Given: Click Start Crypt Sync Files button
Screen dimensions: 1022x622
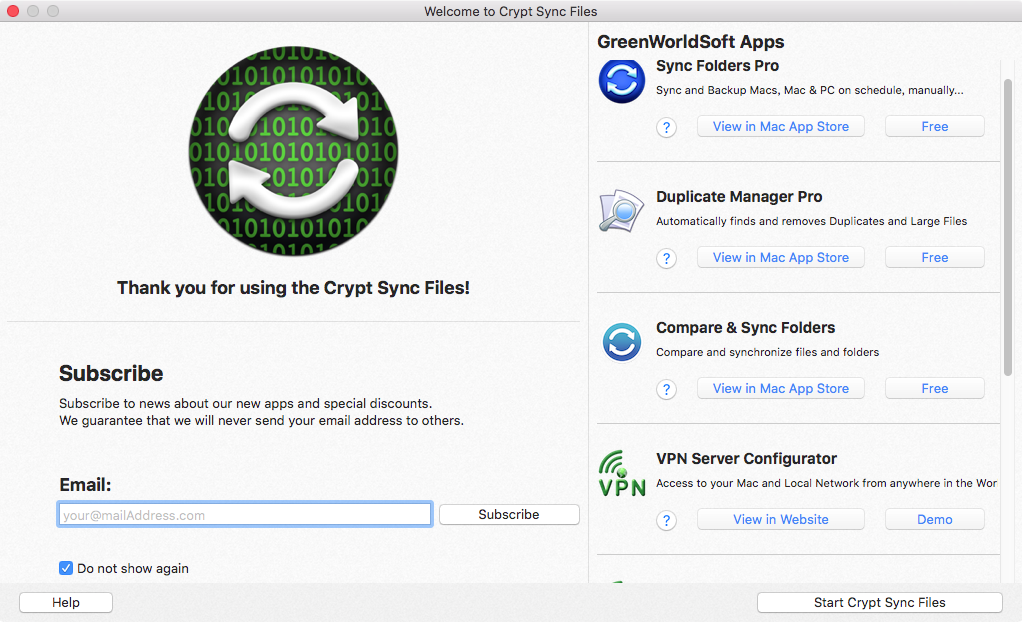Looking at the screenshot, I should (879, 602).
